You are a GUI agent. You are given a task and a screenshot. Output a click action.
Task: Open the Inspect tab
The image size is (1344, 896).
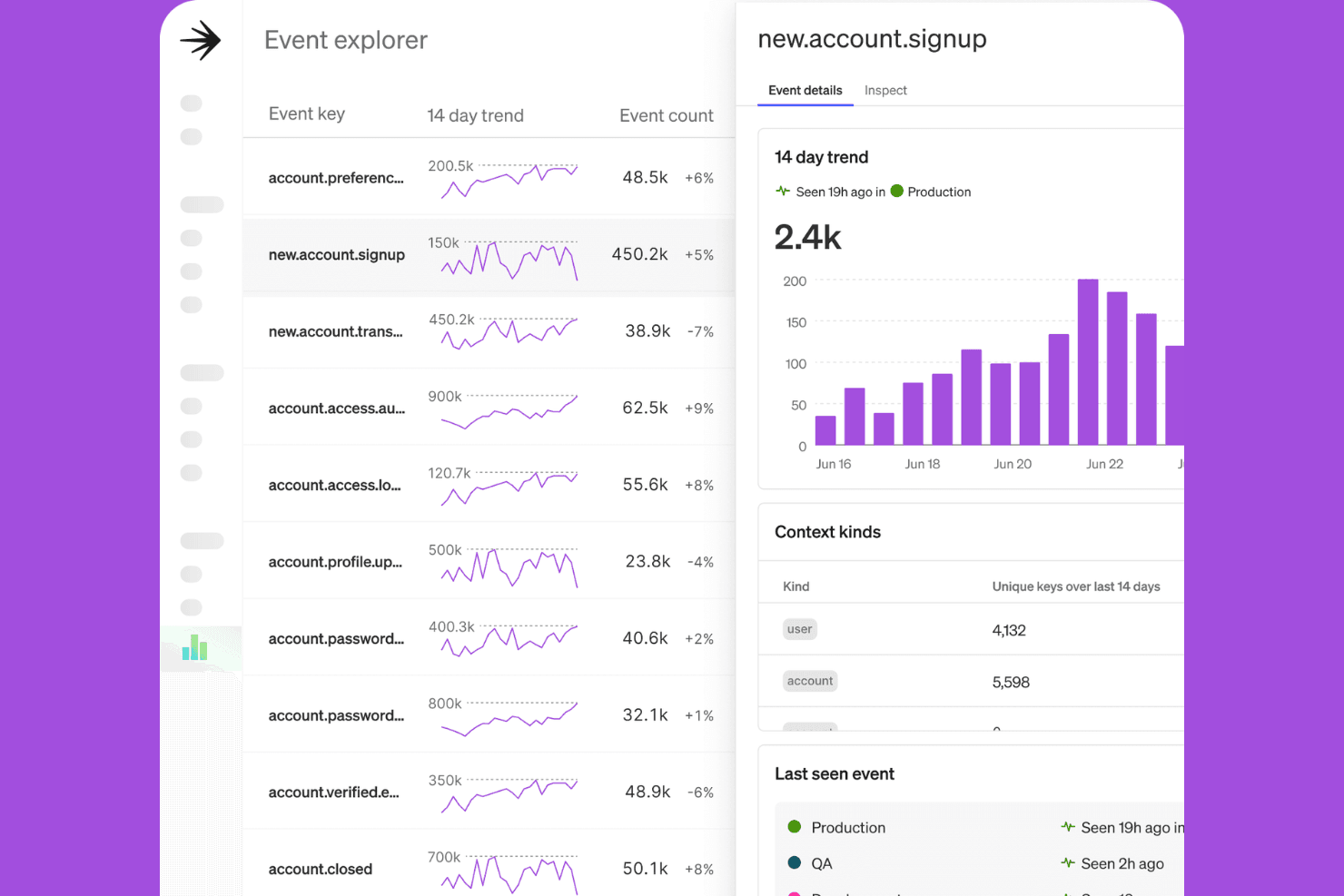885,91
